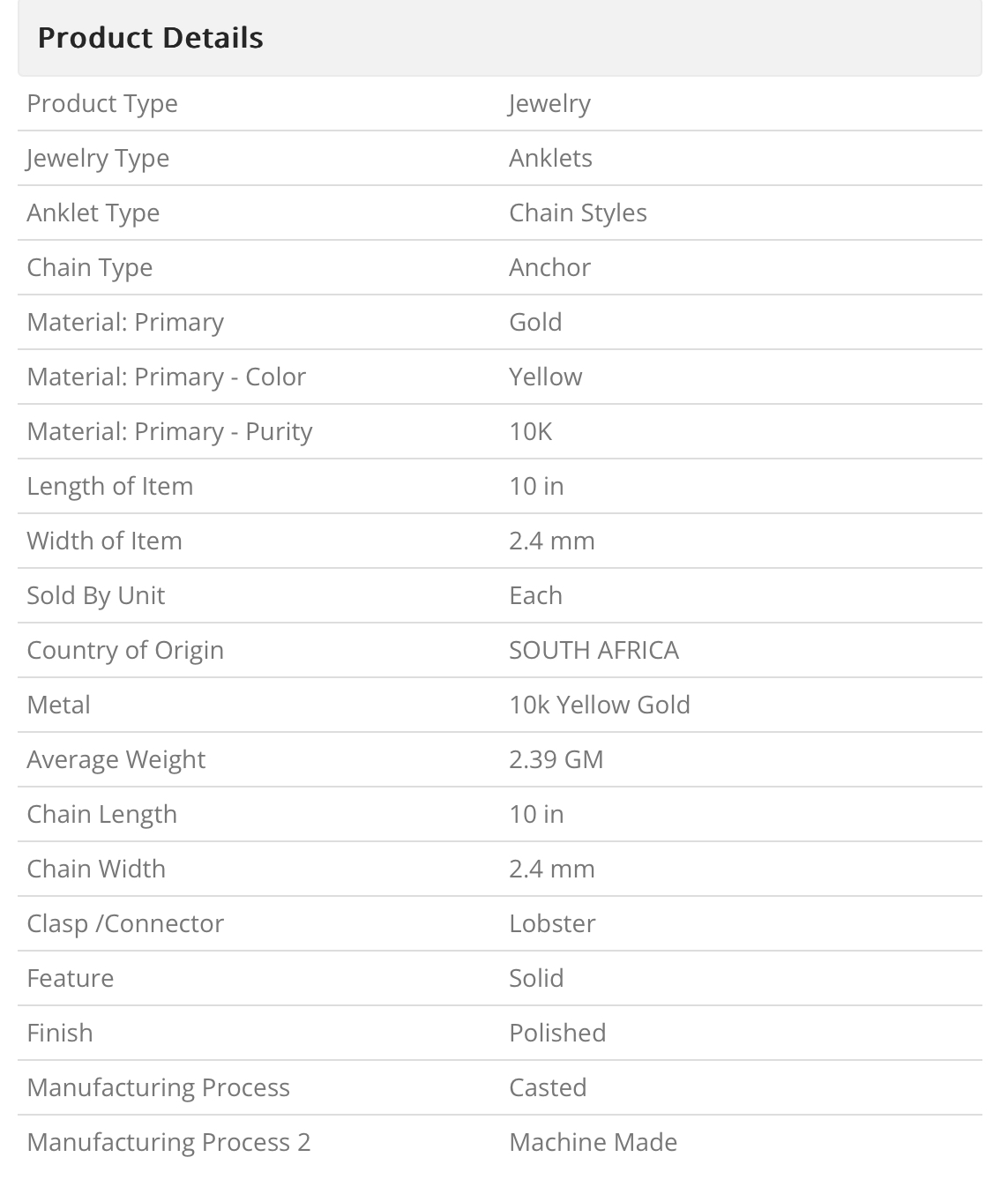The width and height of the screenshot is (1008, 1187).
Task: Select the Lobster clasp value
Action: 552,924
